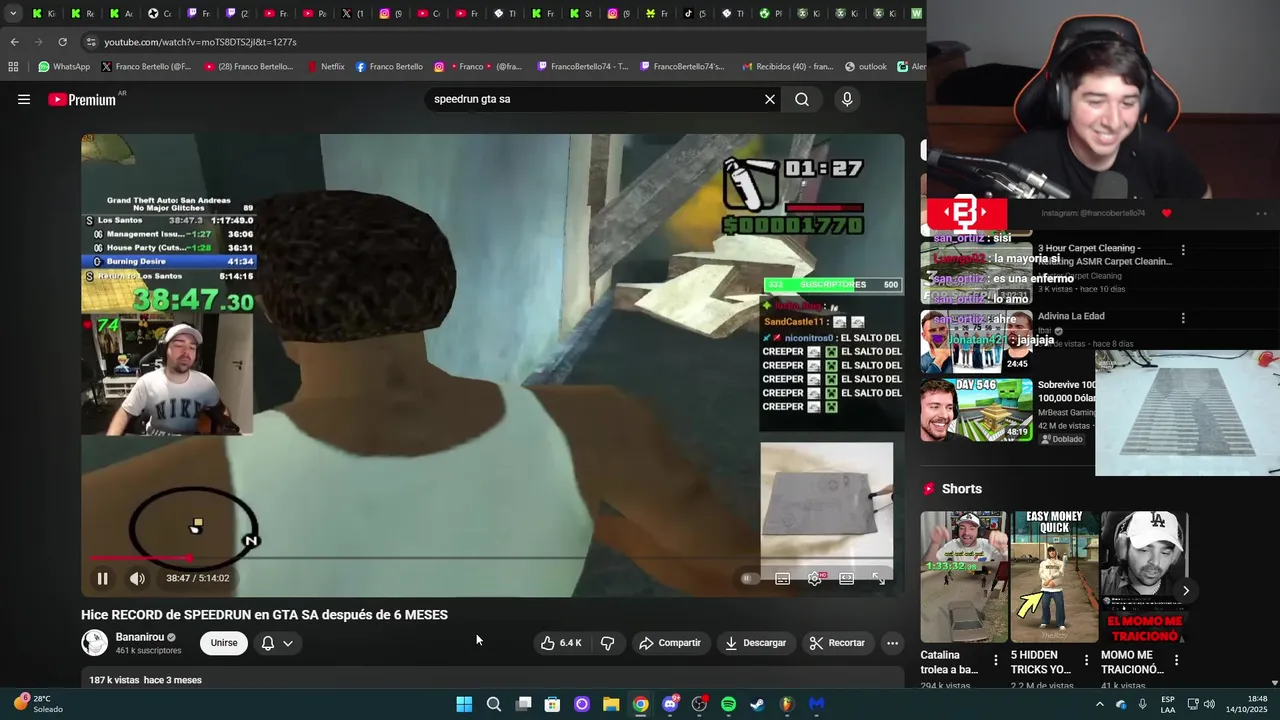Image resolution: width=1280 pixels, height=720 pixels.
Task: Toggle subtitles in the video player
Action: (783, 578)
